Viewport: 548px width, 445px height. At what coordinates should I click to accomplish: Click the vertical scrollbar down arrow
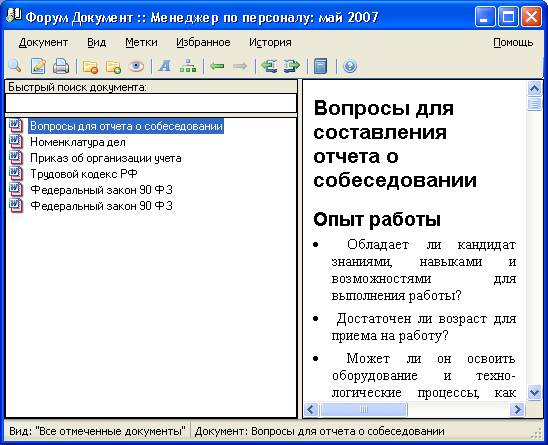point(534,392)
